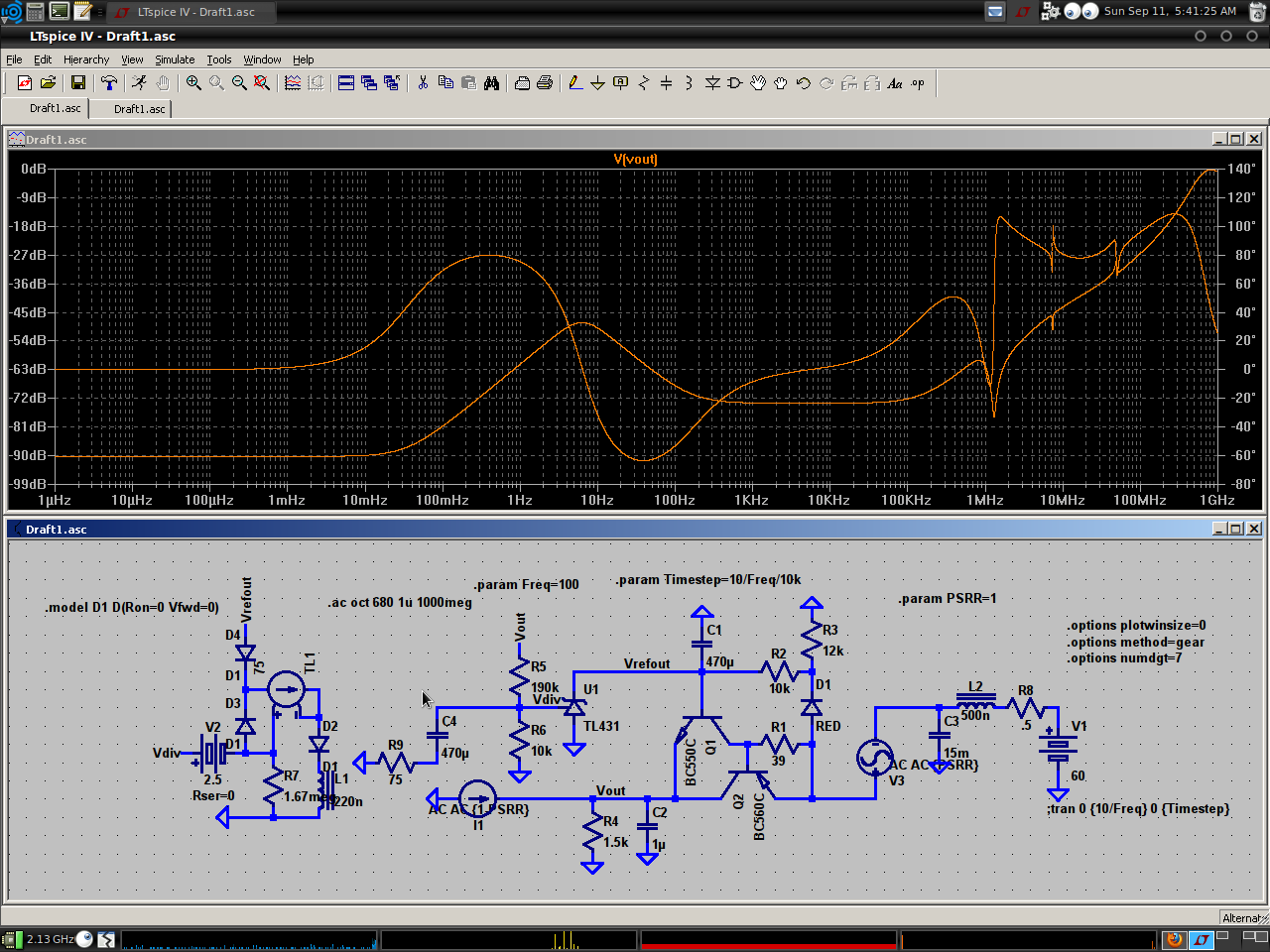The height and width of the screenshot is (952, 1270).
Task: Click the .param Freq=100 directive
Action: pos(526,584)
